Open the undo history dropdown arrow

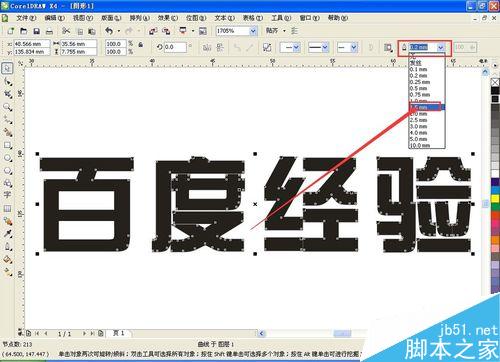(118, 31)
